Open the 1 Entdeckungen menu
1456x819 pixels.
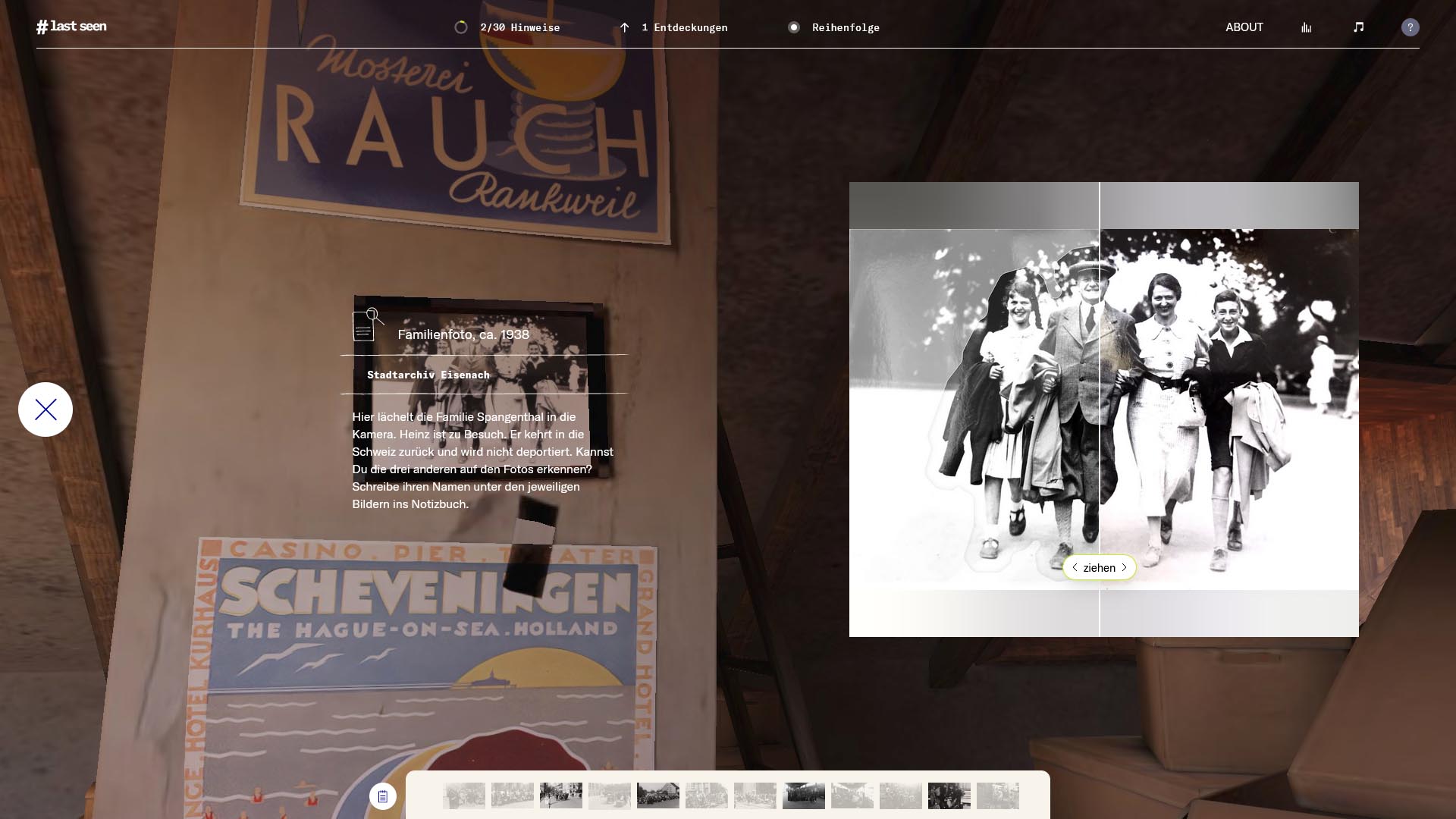coord(673,27)
